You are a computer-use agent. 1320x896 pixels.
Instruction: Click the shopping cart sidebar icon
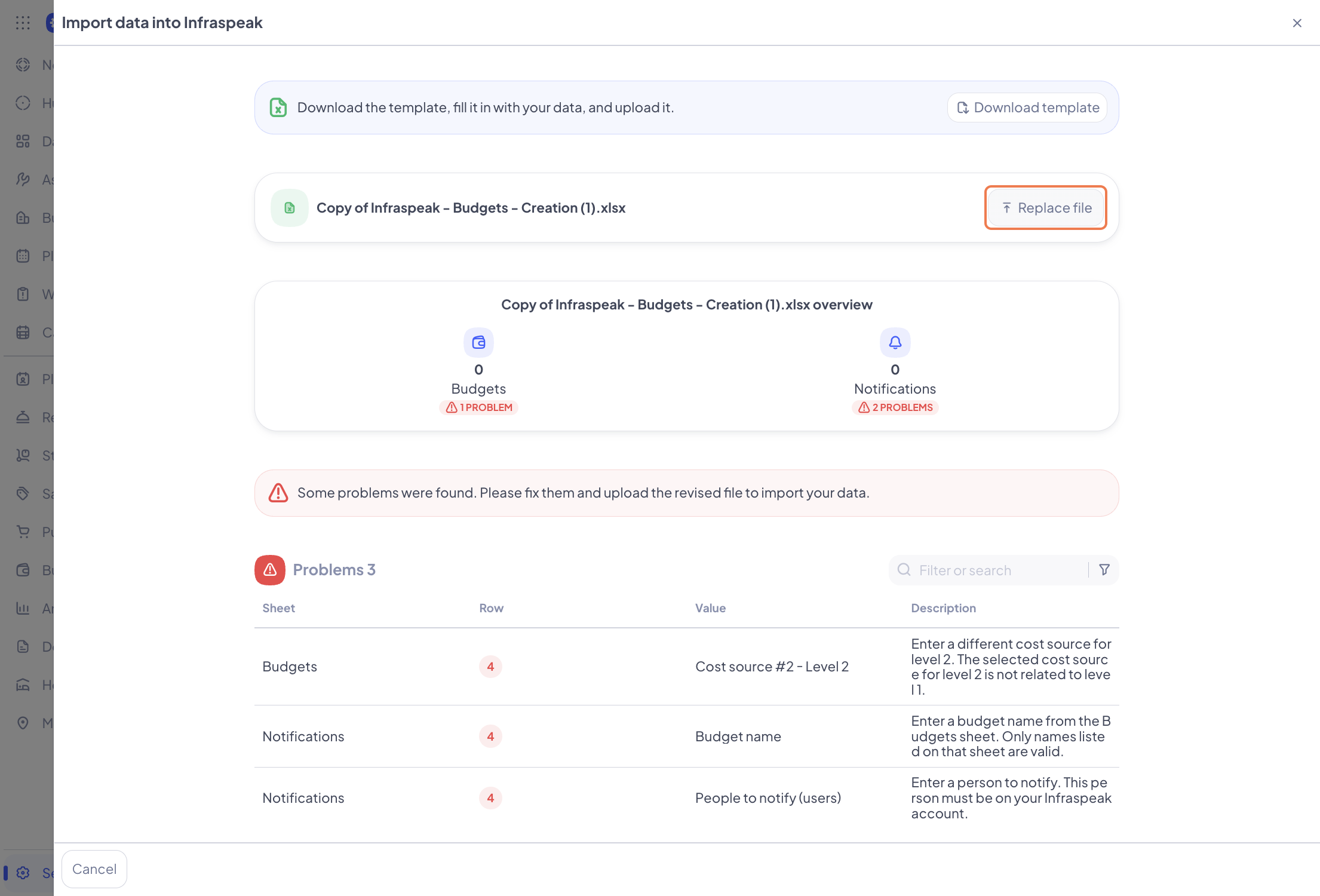tap(23, 532)
